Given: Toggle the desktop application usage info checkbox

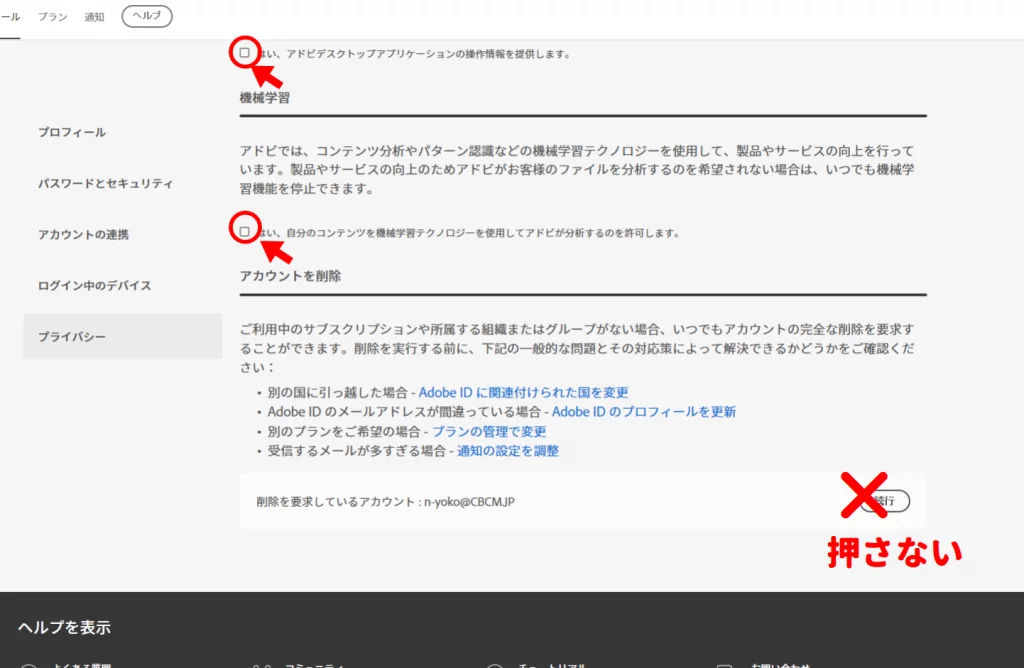Looking at the screenshot, I should coord(245,53).
